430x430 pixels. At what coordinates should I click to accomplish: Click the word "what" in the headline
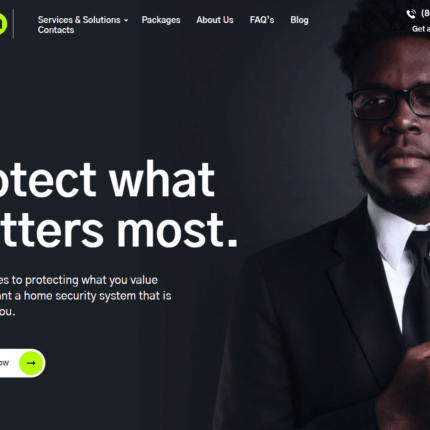coord(162,179)
